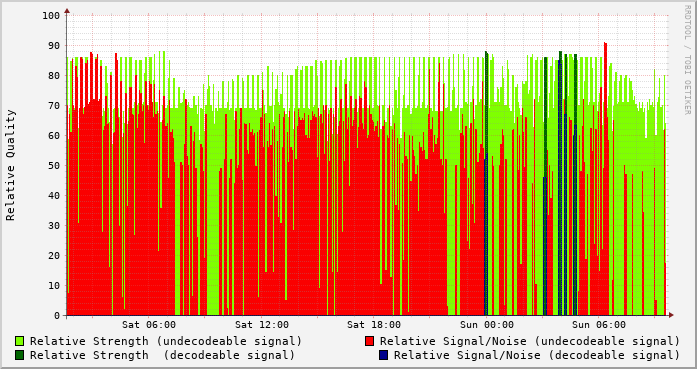Click the red arrow atop the y-axis
The width and height of the screenshot is (697, 369).
67,11
